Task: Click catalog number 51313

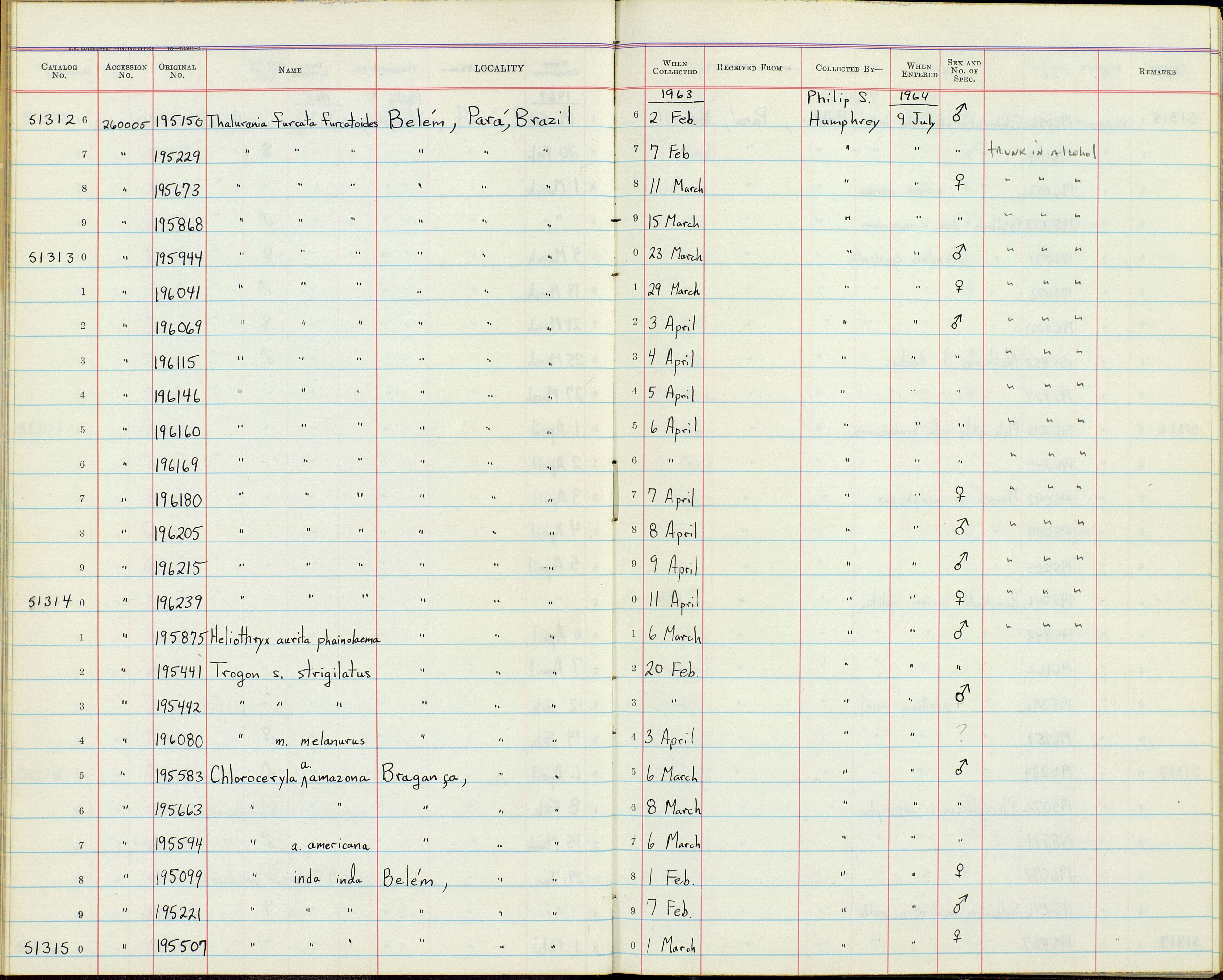Action: point(52,257)
